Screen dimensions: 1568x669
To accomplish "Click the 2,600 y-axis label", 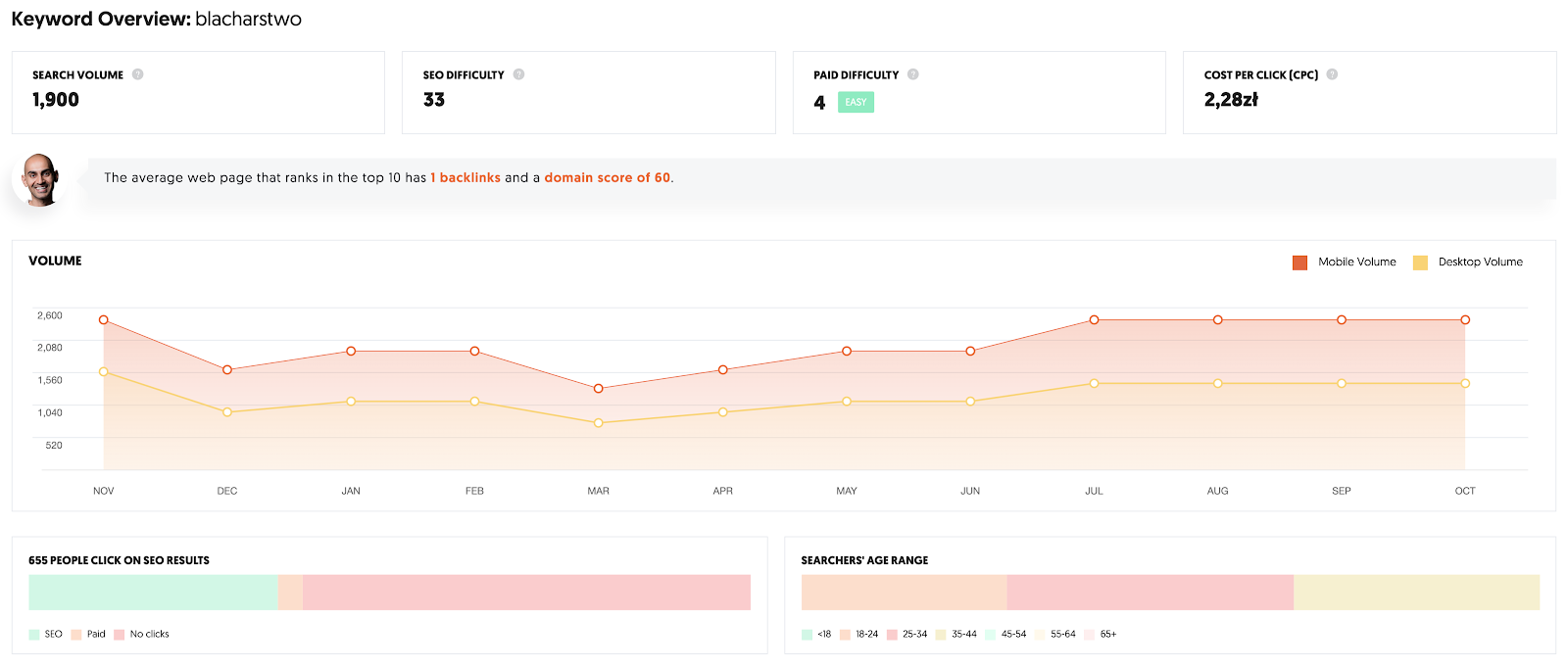I will click(x=50, y=315).
